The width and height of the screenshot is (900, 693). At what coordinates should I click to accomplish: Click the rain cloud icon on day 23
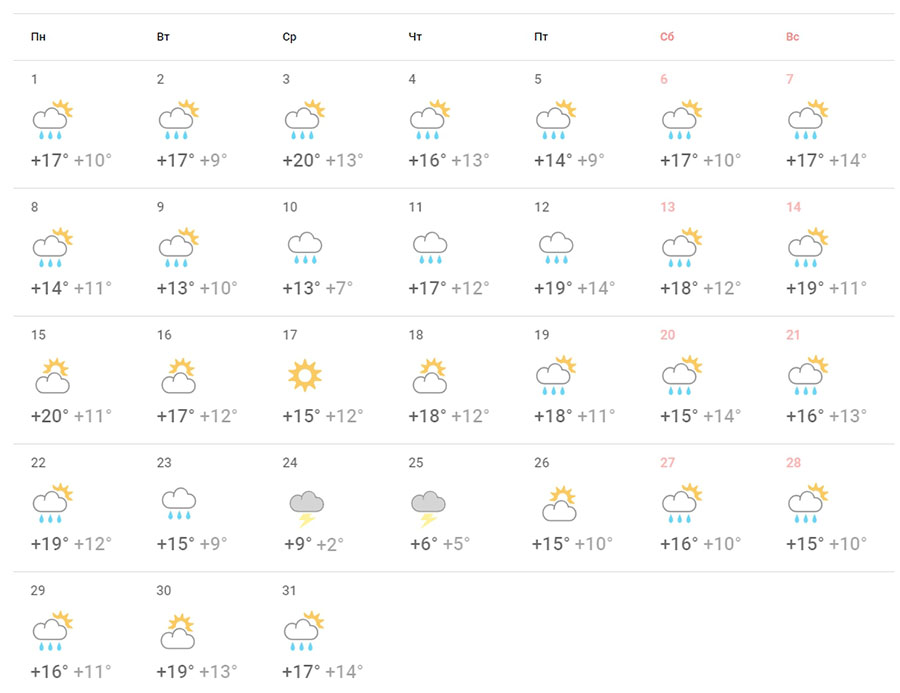click(x=178, y=504)
